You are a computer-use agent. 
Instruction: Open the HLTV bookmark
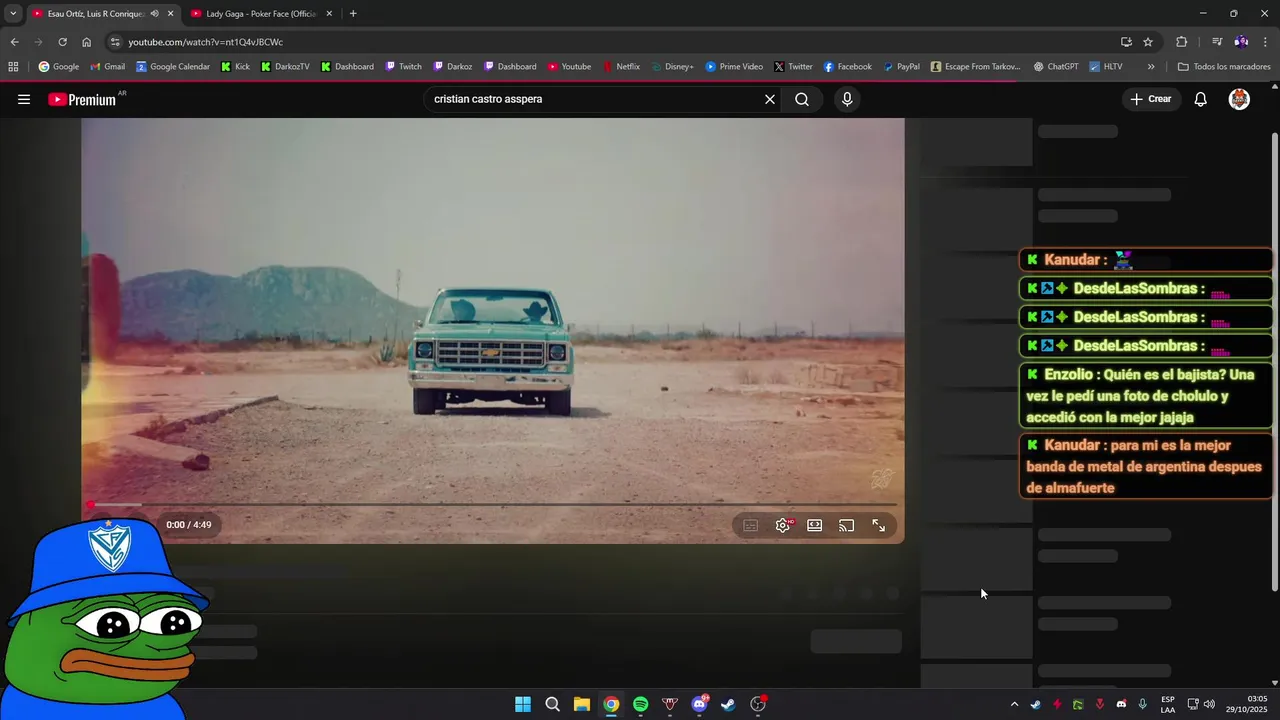(1106, 67)
